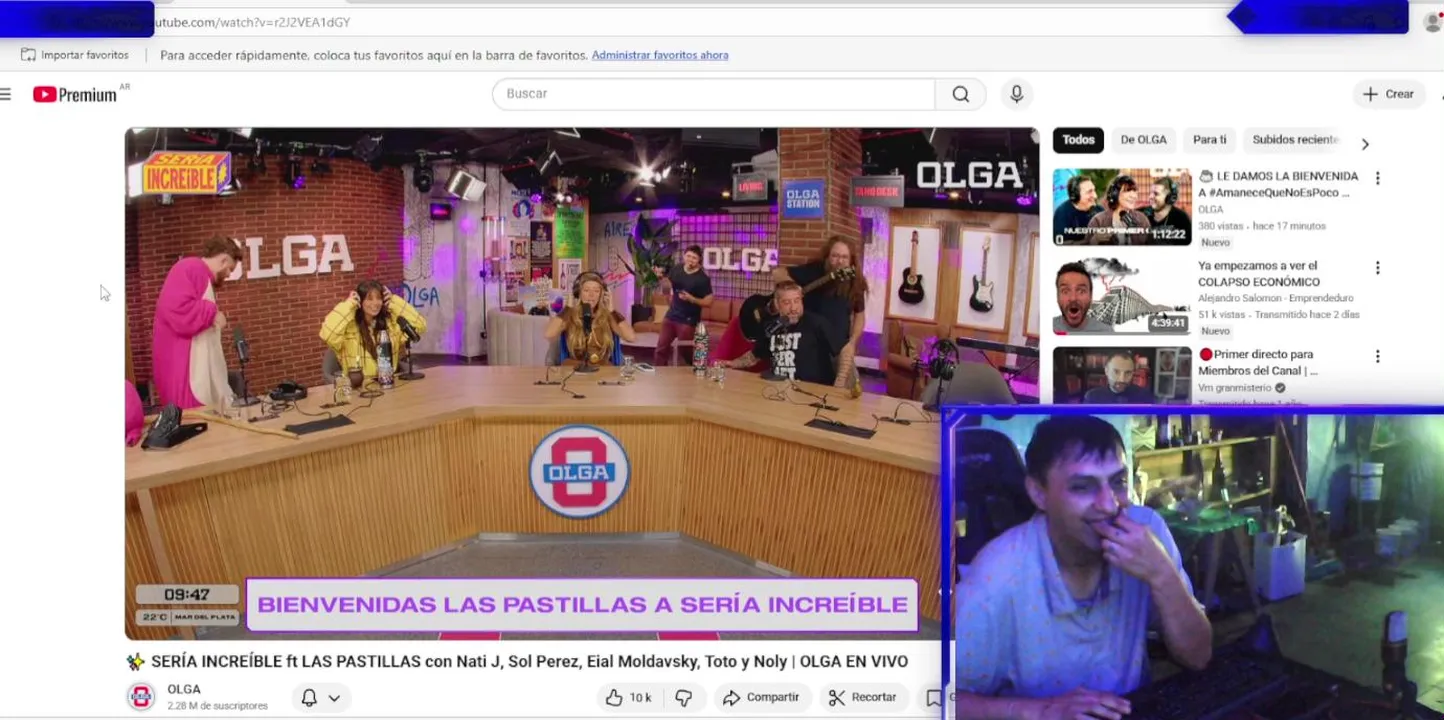Screen dimensions: 1444x720
Task: Open options menu for Primer directo video
Action: (x=1377, y=357)
